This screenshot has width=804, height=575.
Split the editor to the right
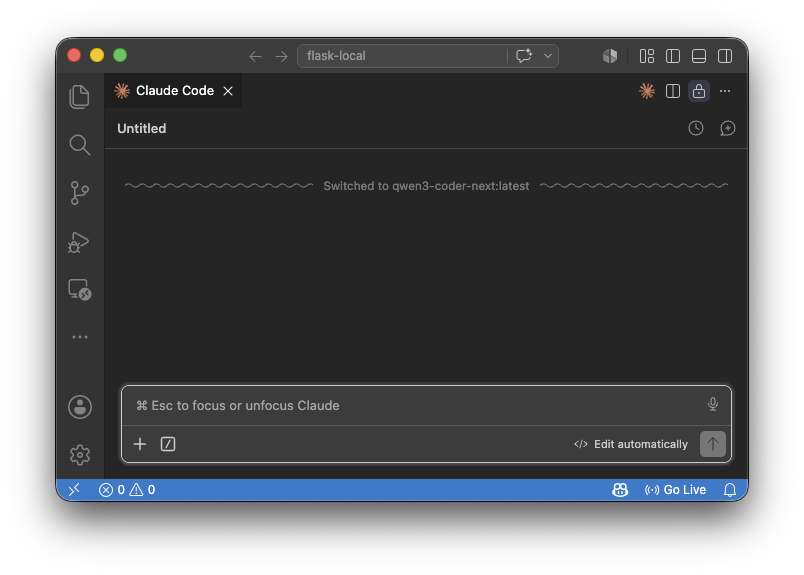[x=673, y=91]
